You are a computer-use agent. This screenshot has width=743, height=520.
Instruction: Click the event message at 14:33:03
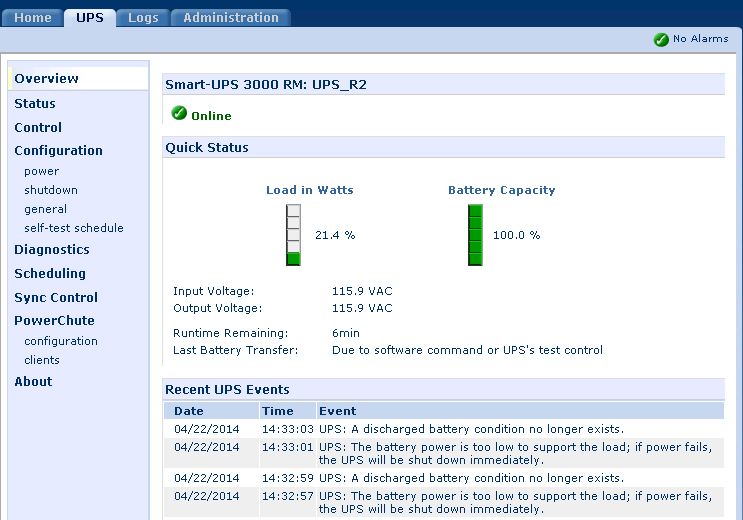471,429
